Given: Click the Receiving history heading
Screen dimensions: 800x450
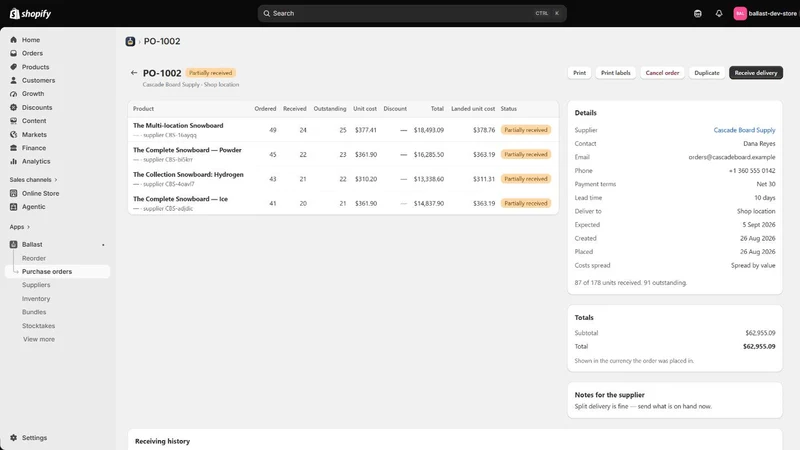Looking at the screenshot, I should click(x=162, y=441).
